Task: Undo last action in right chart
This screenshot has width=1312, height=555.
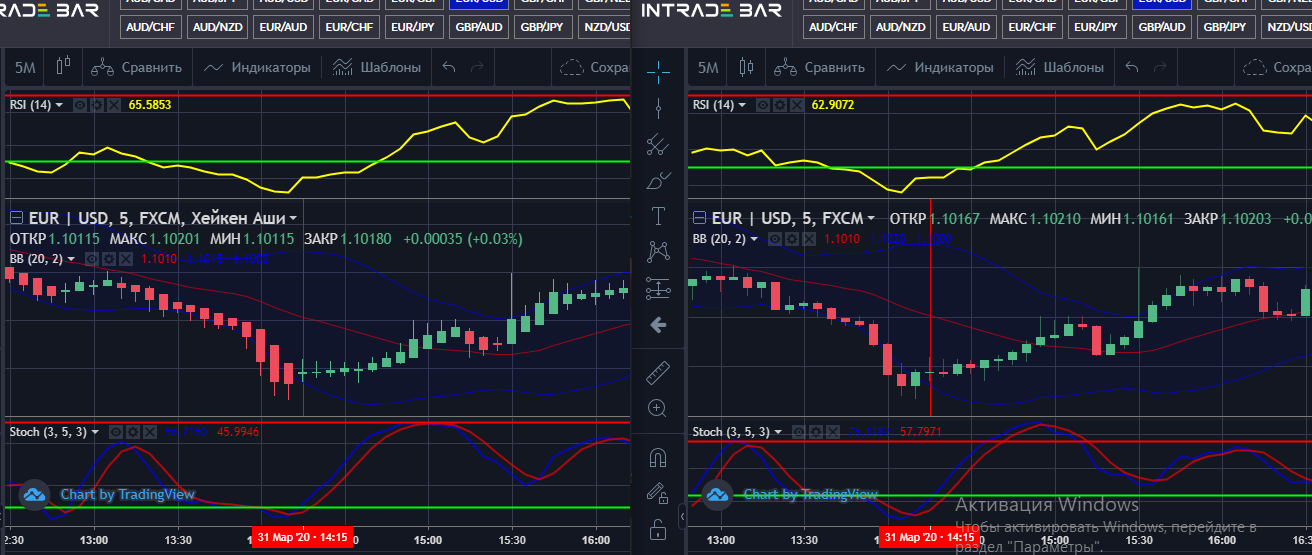Action: tap(1131, 68)
